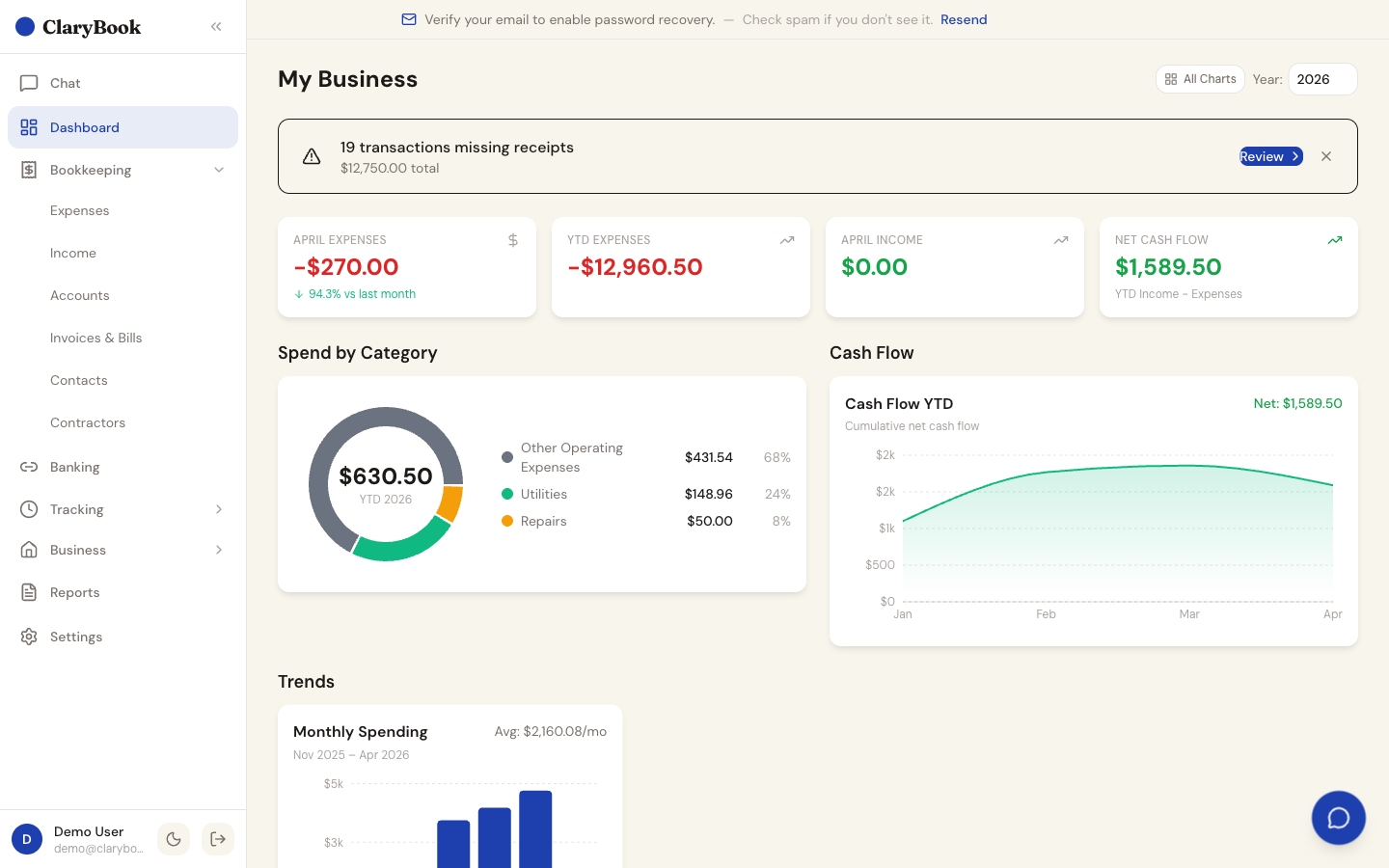Click the Review button on the receipts alert
Viewport: 1389px width, 868px height.
[x=1269, y=155]
